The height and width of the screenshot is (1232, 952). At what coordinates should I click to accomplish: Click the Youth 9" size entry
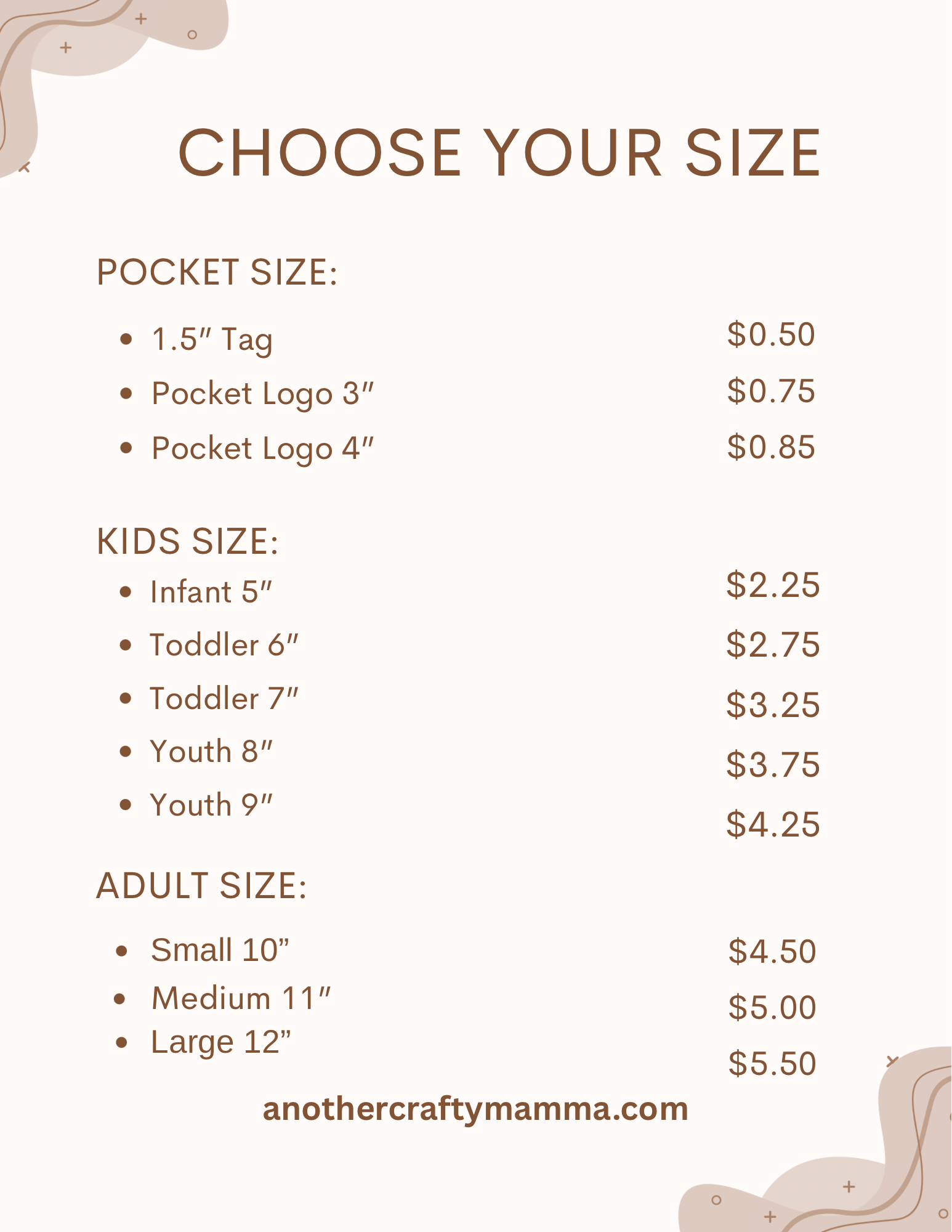click(211, 805)
